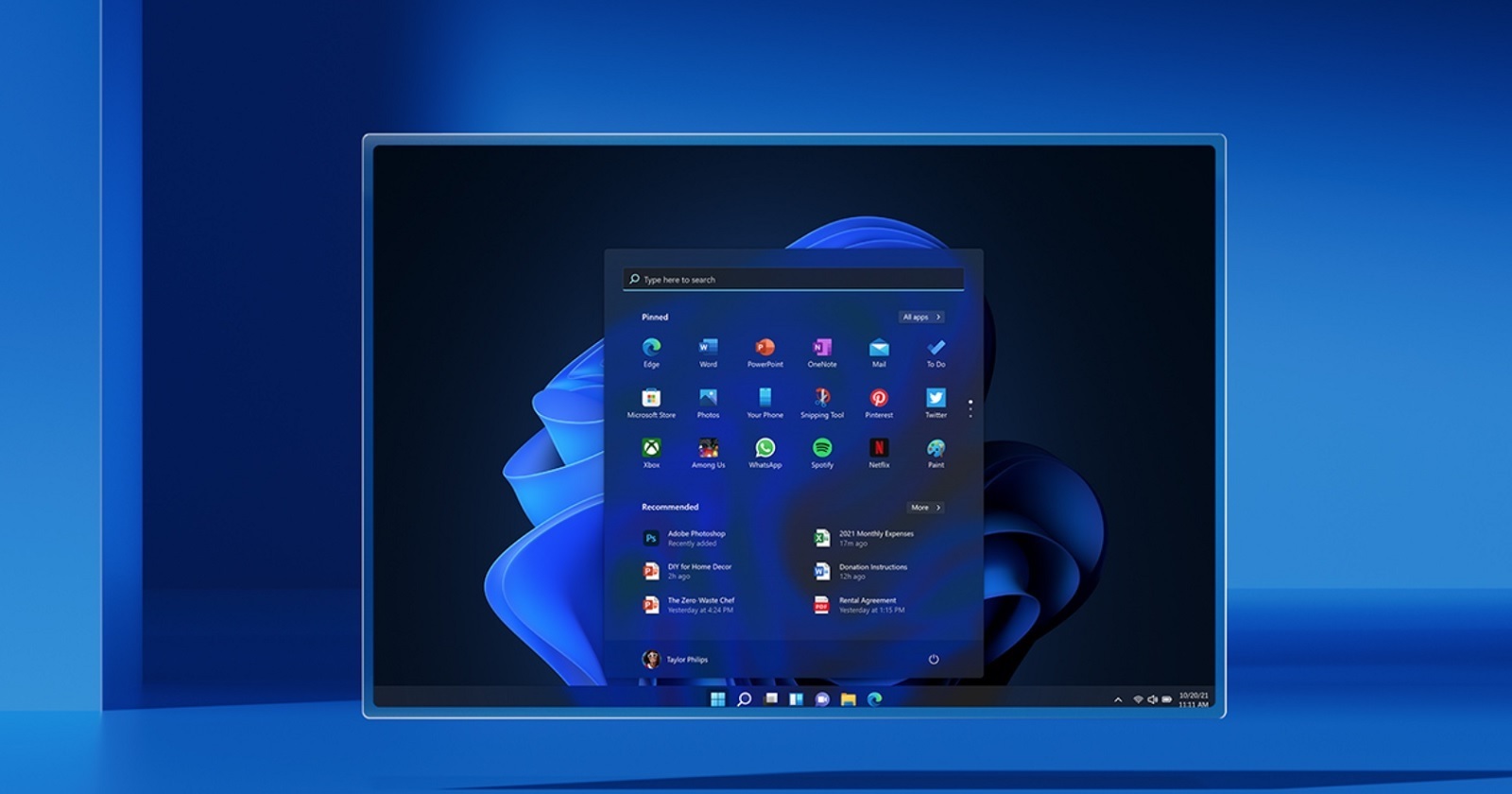Show hidden icons in system tray
The height and width of the screenshot is (794, 1512).
[1118, 700]
